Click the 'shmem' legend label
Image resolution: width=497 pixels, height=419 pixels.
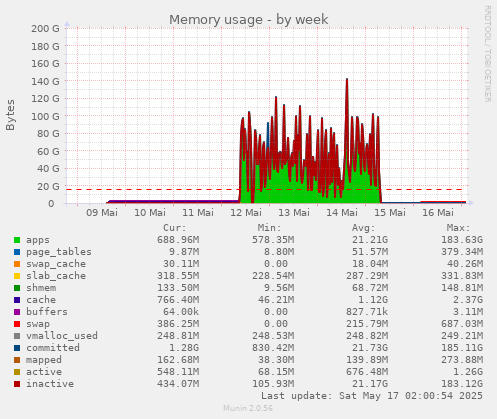(x=41, y=288)
